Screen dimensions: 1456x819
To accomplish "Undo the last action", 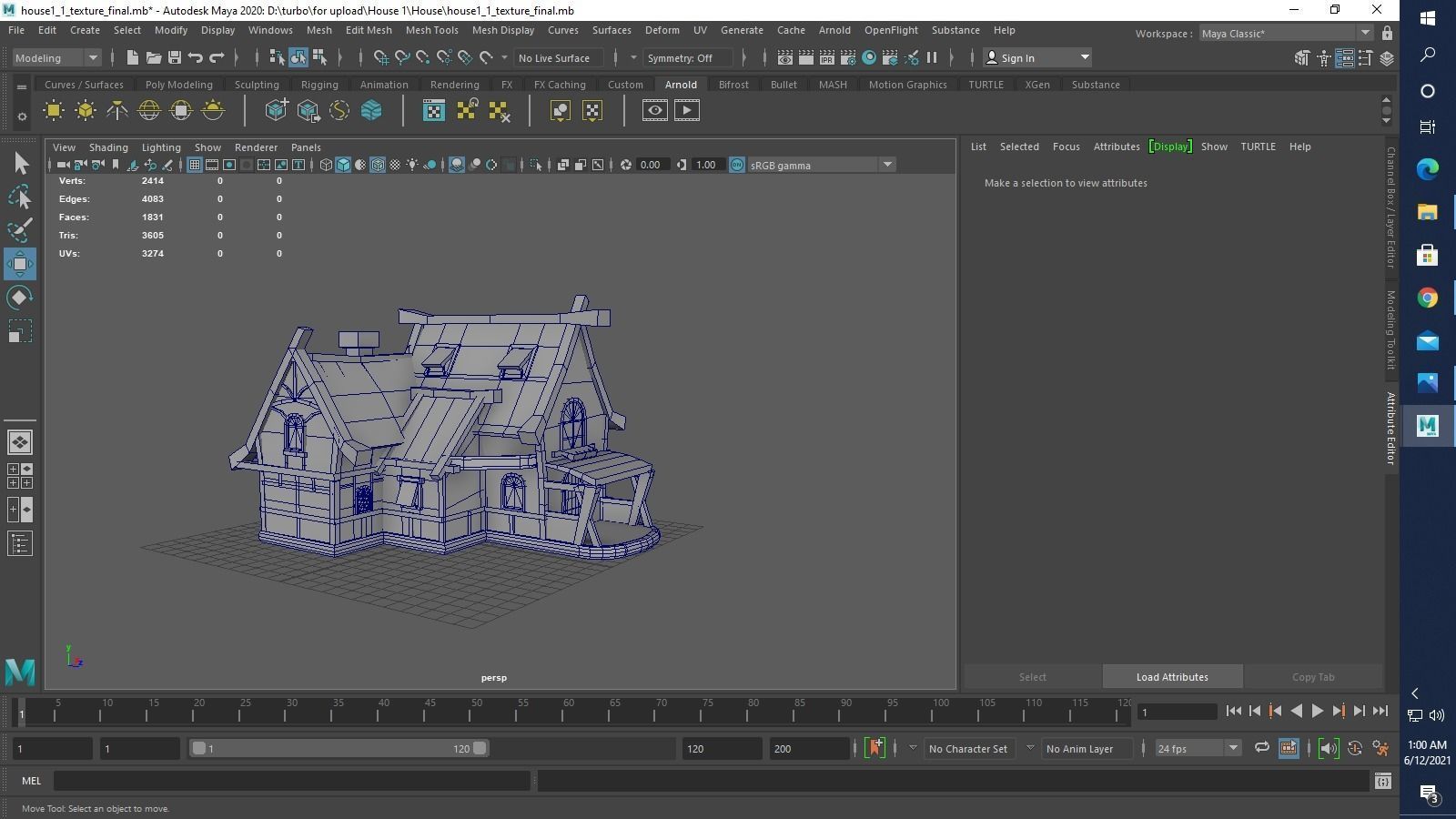I will pos(196,57).
